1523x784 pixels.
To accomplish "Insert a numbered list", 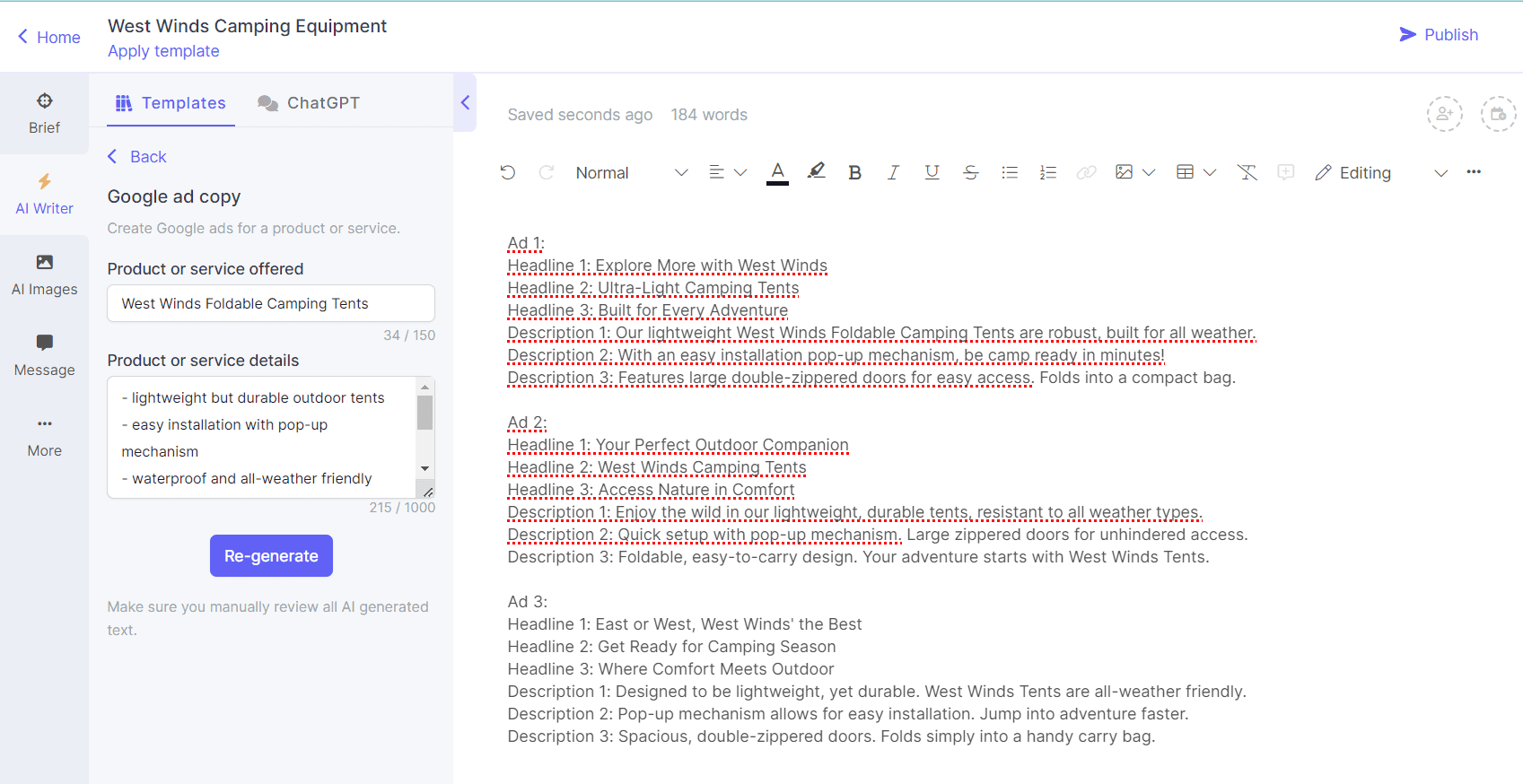I will pyautogui.click(x=1048, y=172).
